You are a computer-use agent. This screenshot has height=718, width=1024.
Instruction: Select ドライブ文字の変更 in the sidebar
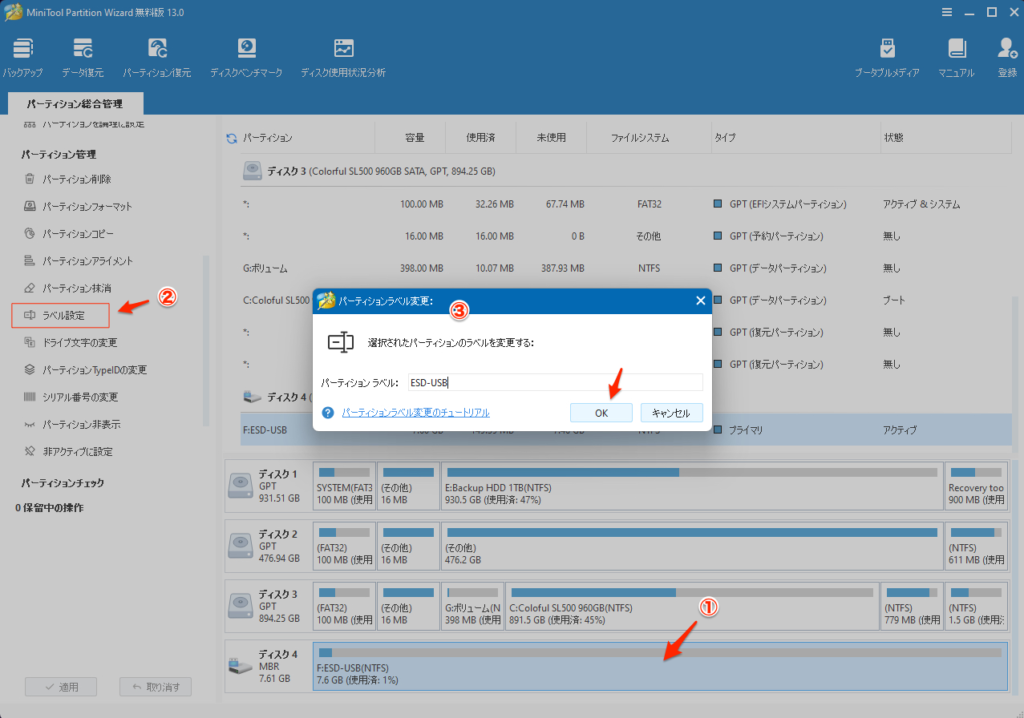(79, 343)
